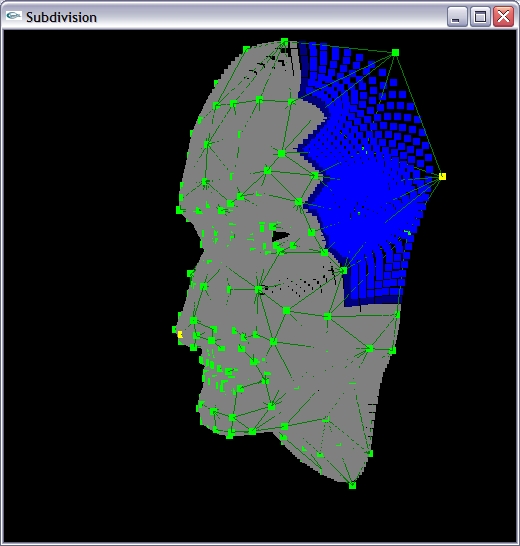Close the Subdivision window

[x=503, y=16]
